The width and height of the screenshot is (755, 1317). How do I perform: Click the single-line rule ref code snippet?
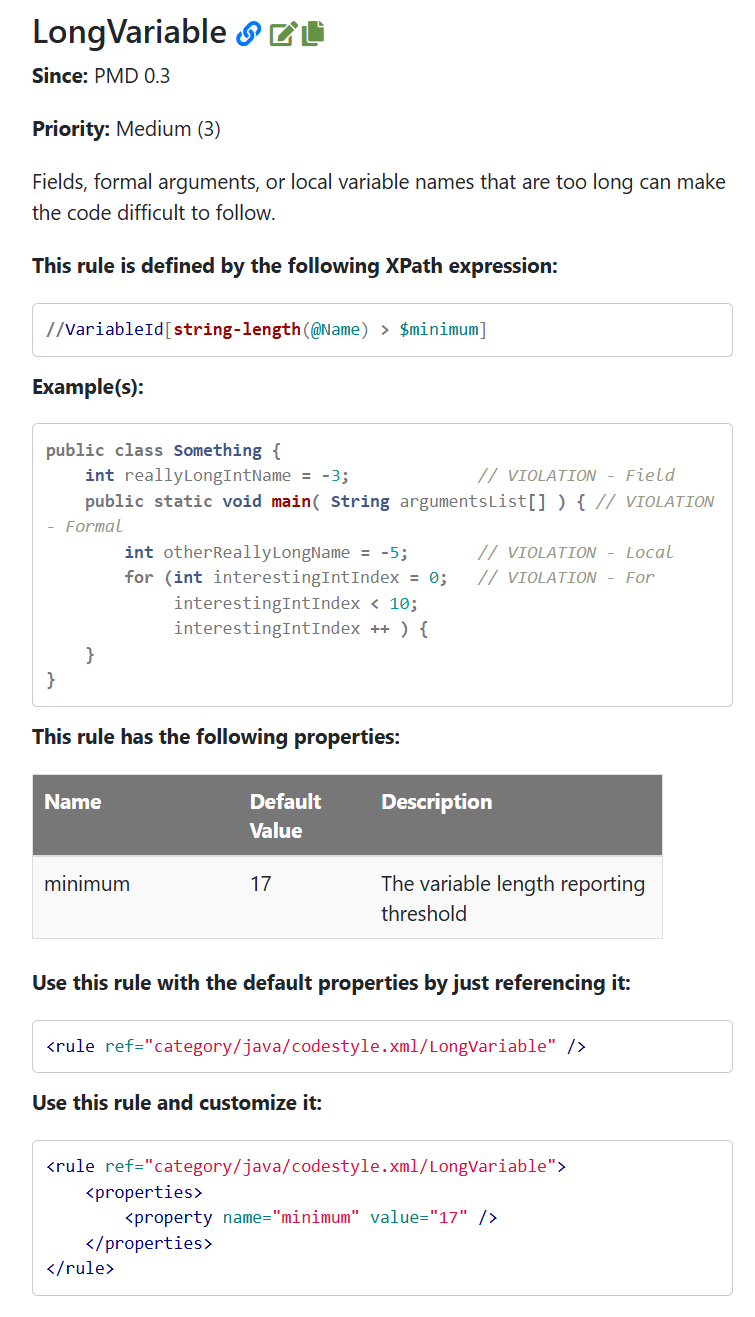[316, 1047]
